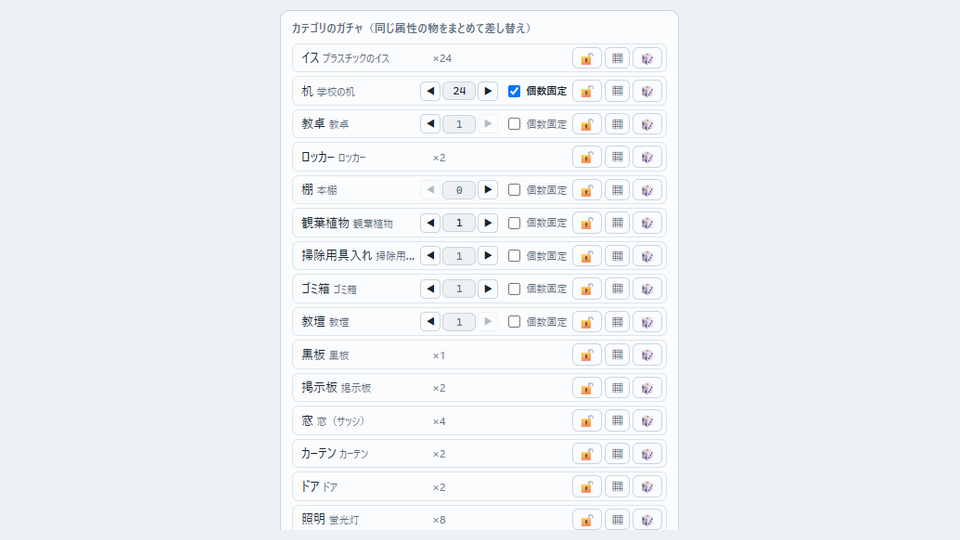Click the 机 count field showing 24

(x=459, y=91)
